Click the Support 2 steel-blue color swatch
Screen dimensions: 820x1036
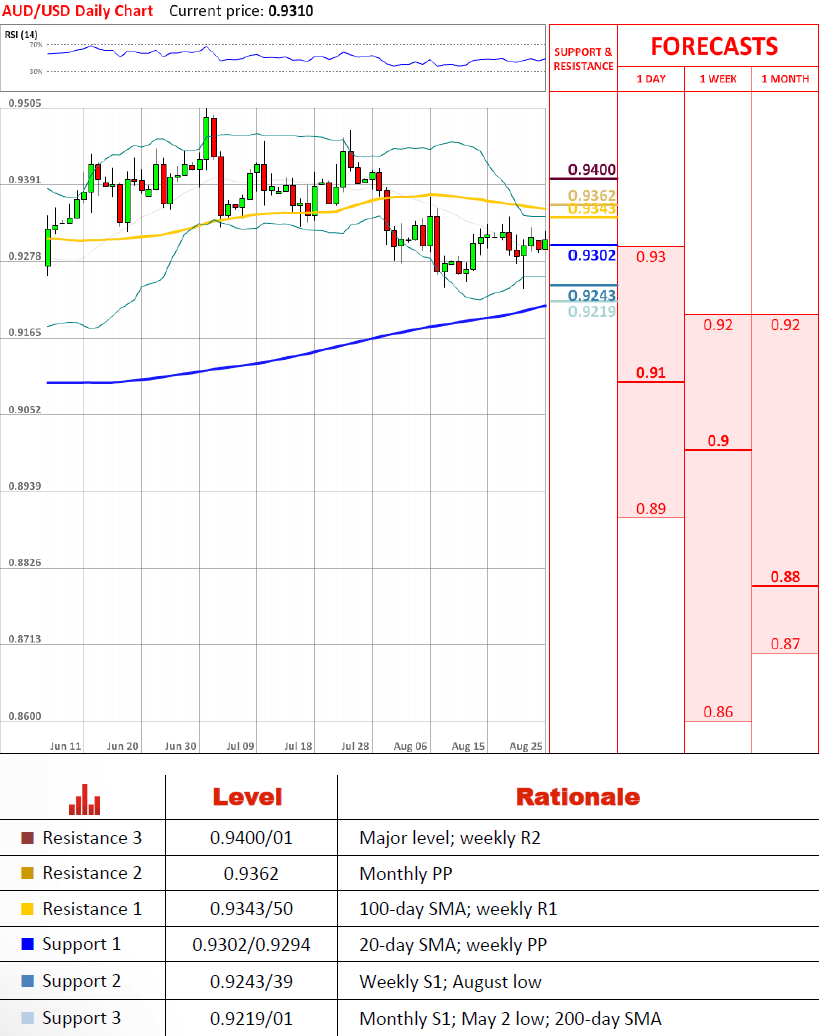click(x=27, y=980)
